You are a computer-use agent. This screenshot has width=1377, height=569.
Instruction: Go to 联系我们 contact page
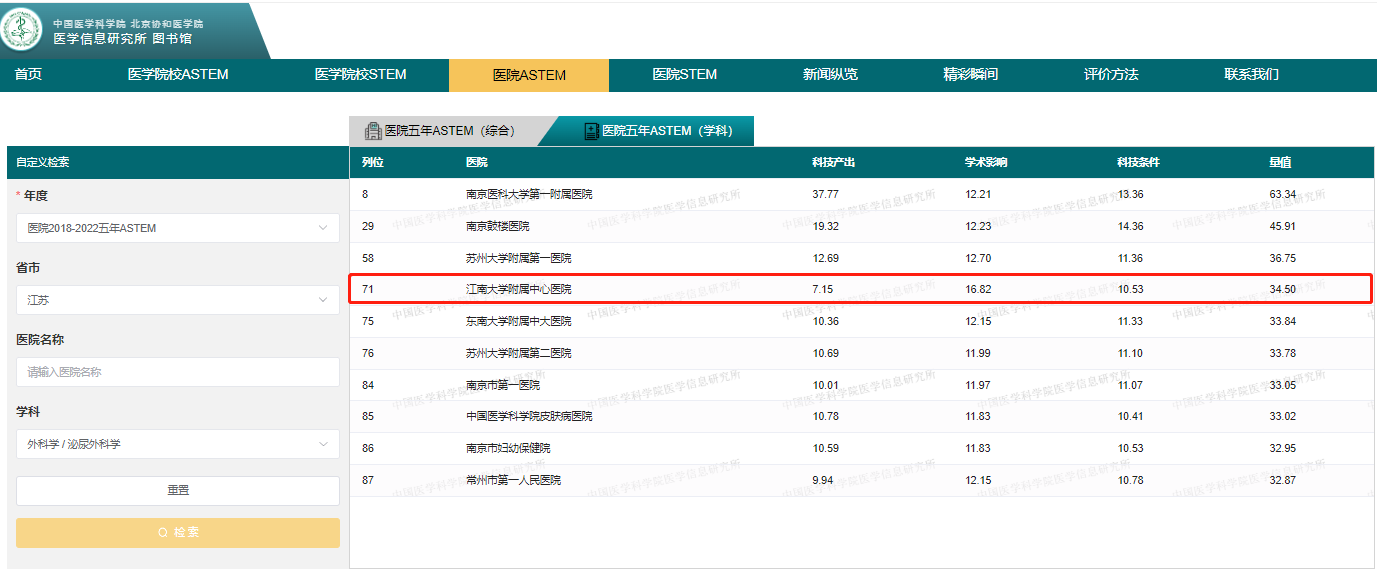[1251, 75]
